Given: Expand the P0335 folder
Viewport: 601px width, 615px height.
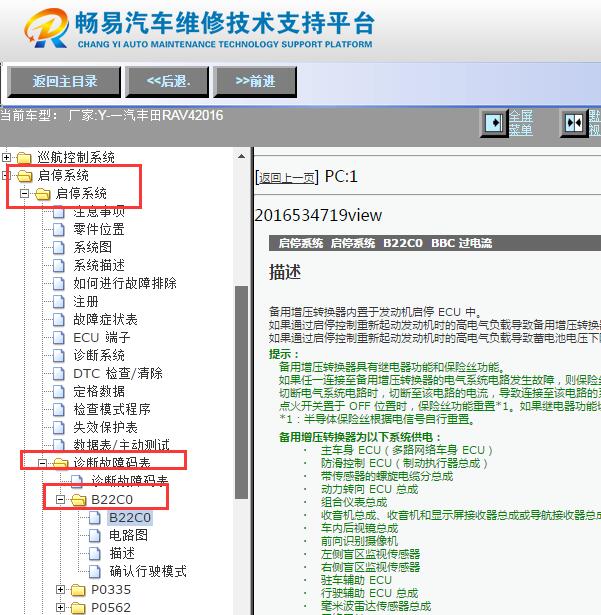Looking at the screenshot, I should (60, 589).
